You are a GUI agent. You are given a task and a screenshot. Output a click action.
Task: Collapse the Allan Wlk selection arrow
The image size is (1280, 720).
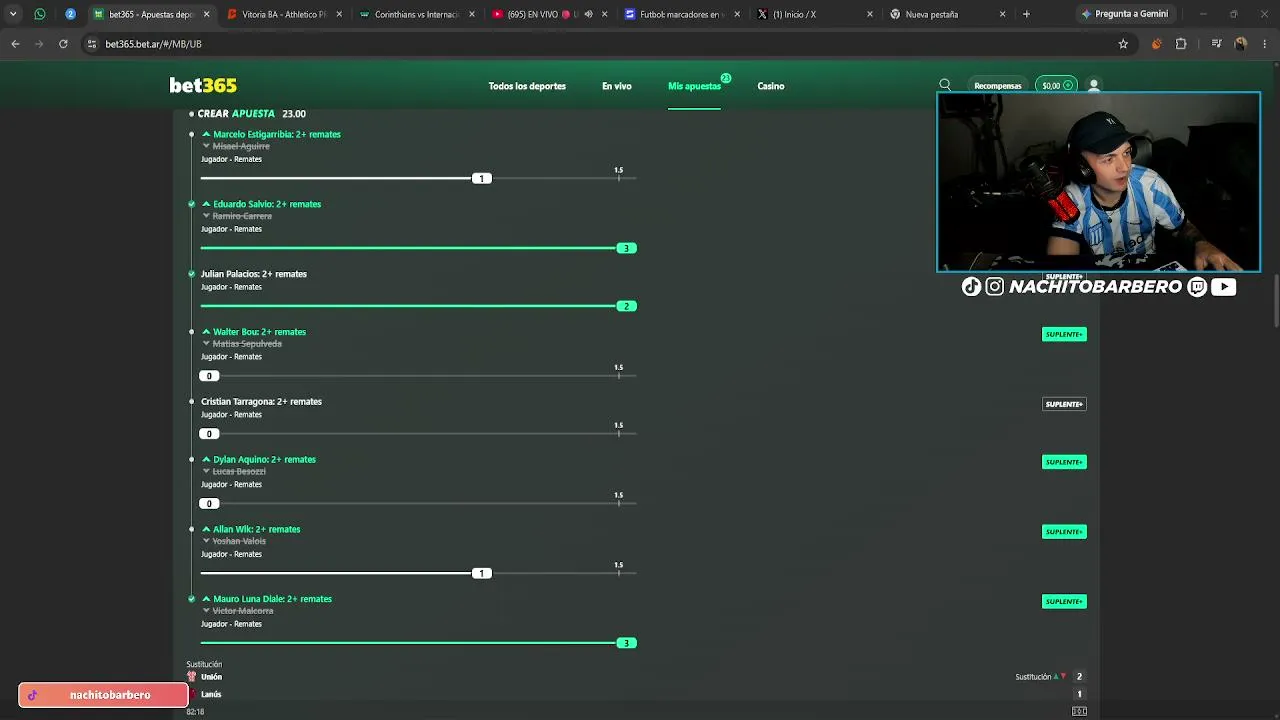click(x=206, y=530)
